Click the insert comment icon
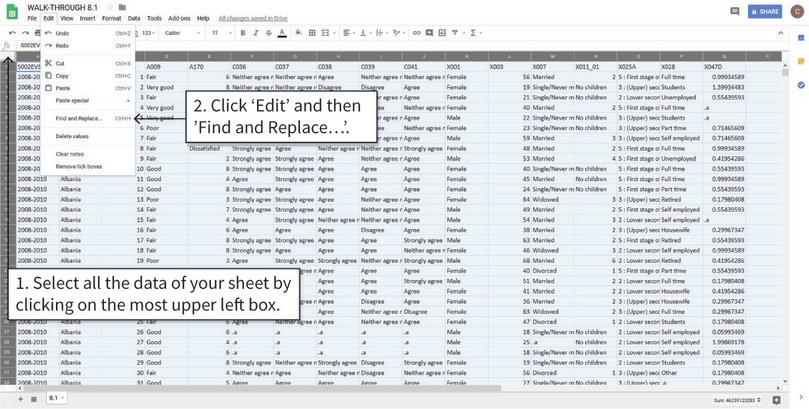This screenshot has height=409, width=809. coord(429,33)
